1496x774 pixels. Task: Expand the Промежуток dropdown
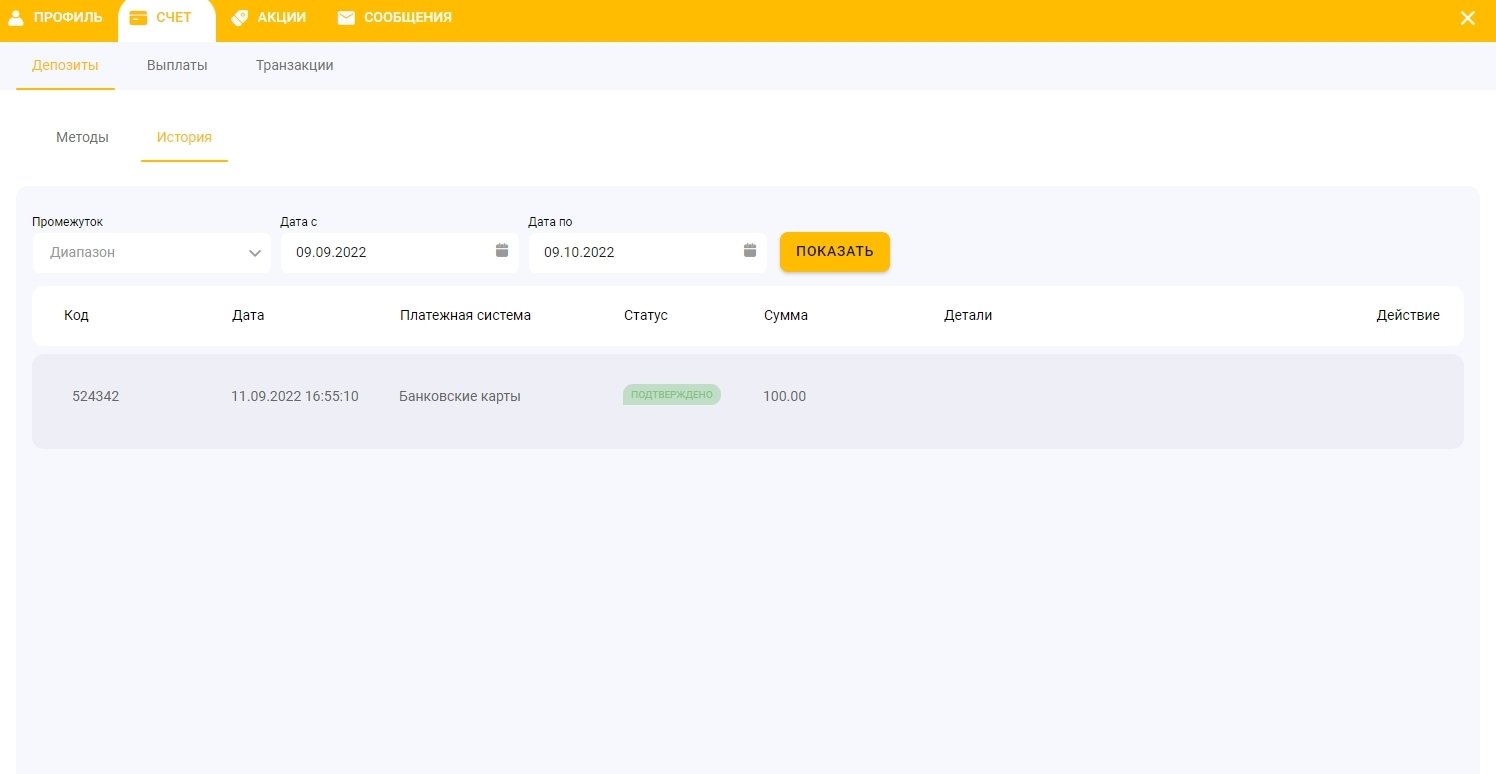(x=150, y=253)
